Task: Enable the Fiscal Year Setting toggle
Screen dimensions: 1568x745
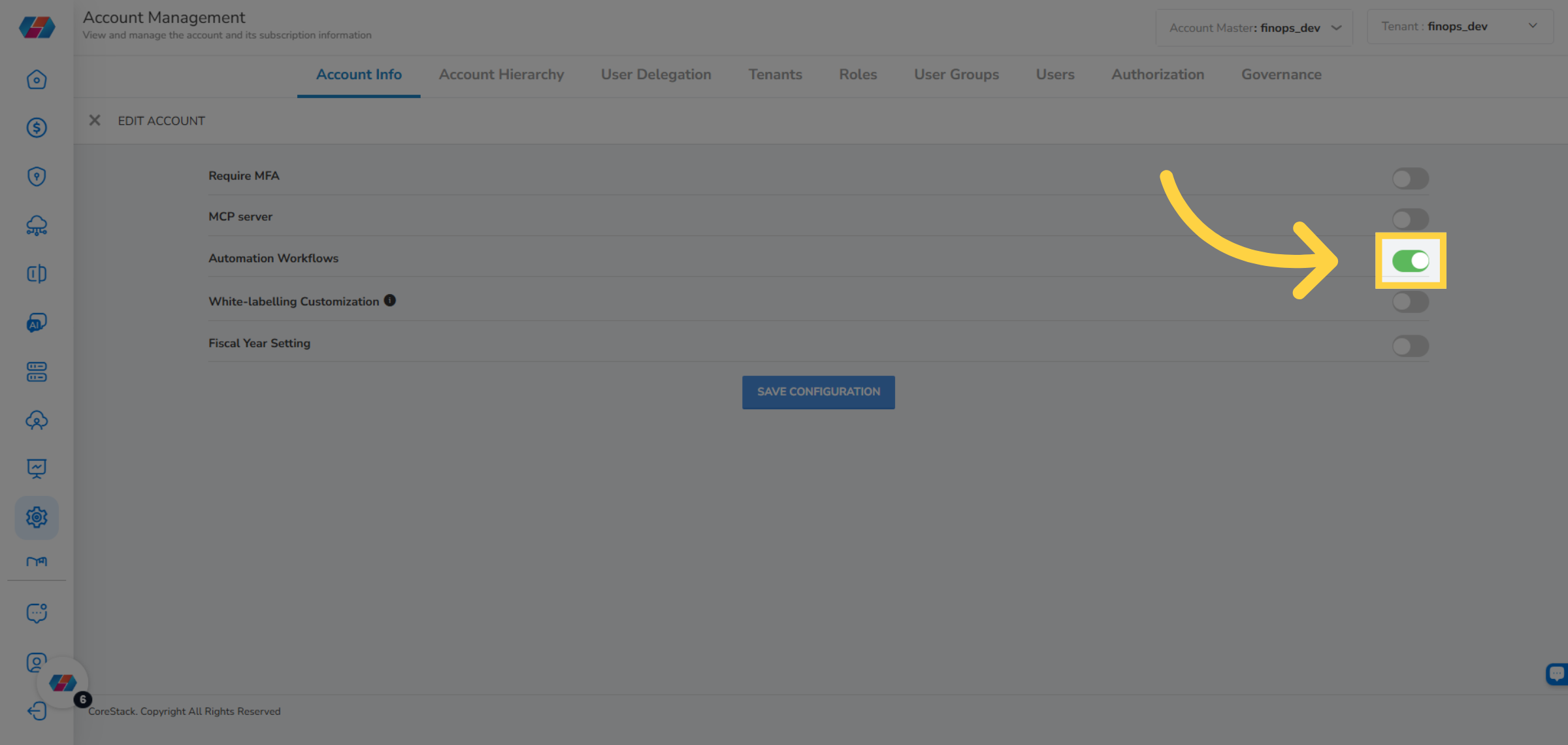Action: pyautogui.click(x=1410, y=346)
